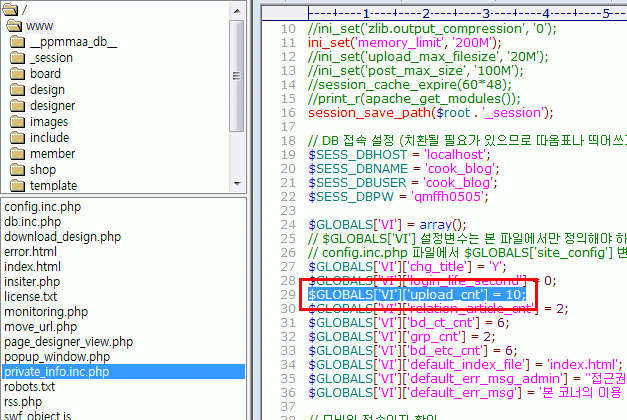Click the images folder icon
Image resolution: width=627 pixels, height=420 pixels.
click(x=18, y=122)
